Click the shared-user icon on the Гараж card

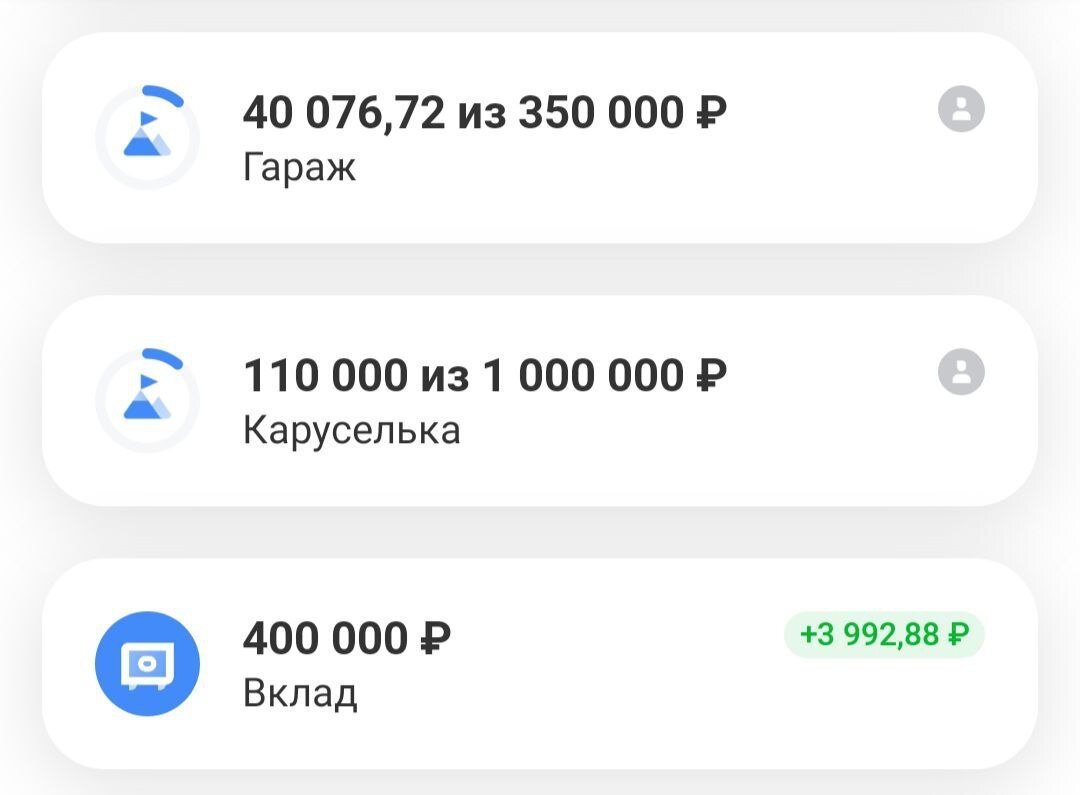(961, 110)
